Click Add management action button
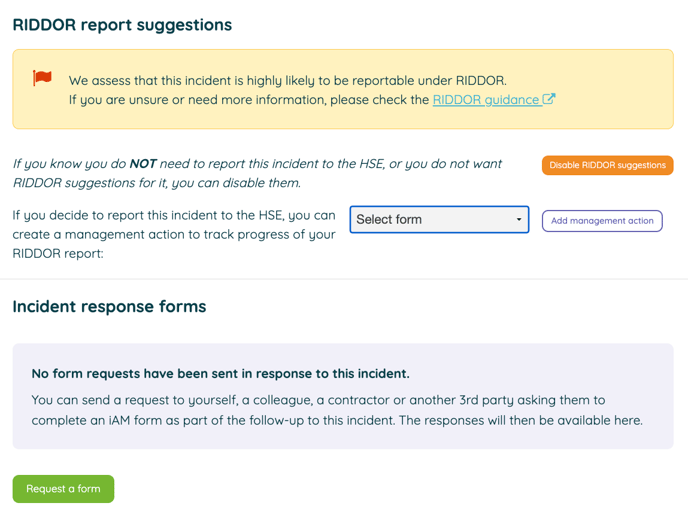This screenshot has height=515, width=688. click(602, 221)
